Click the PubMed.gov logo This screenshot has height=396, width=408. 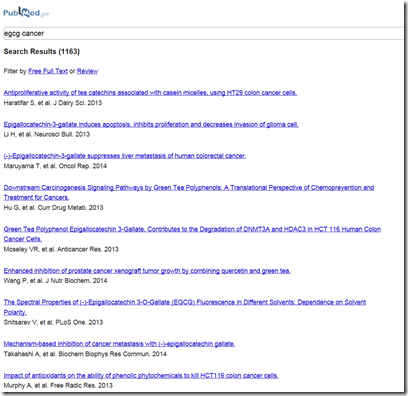(26, 12)
